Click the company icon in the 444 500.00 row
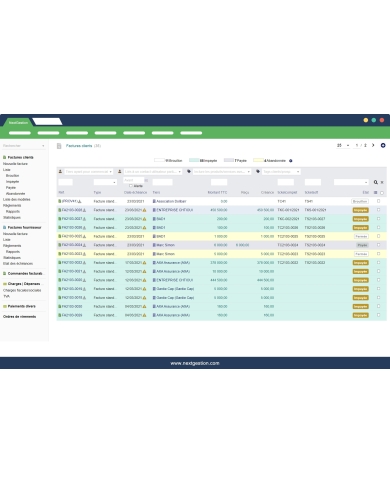Screen dimensions: 390x484 click(154, 280)
